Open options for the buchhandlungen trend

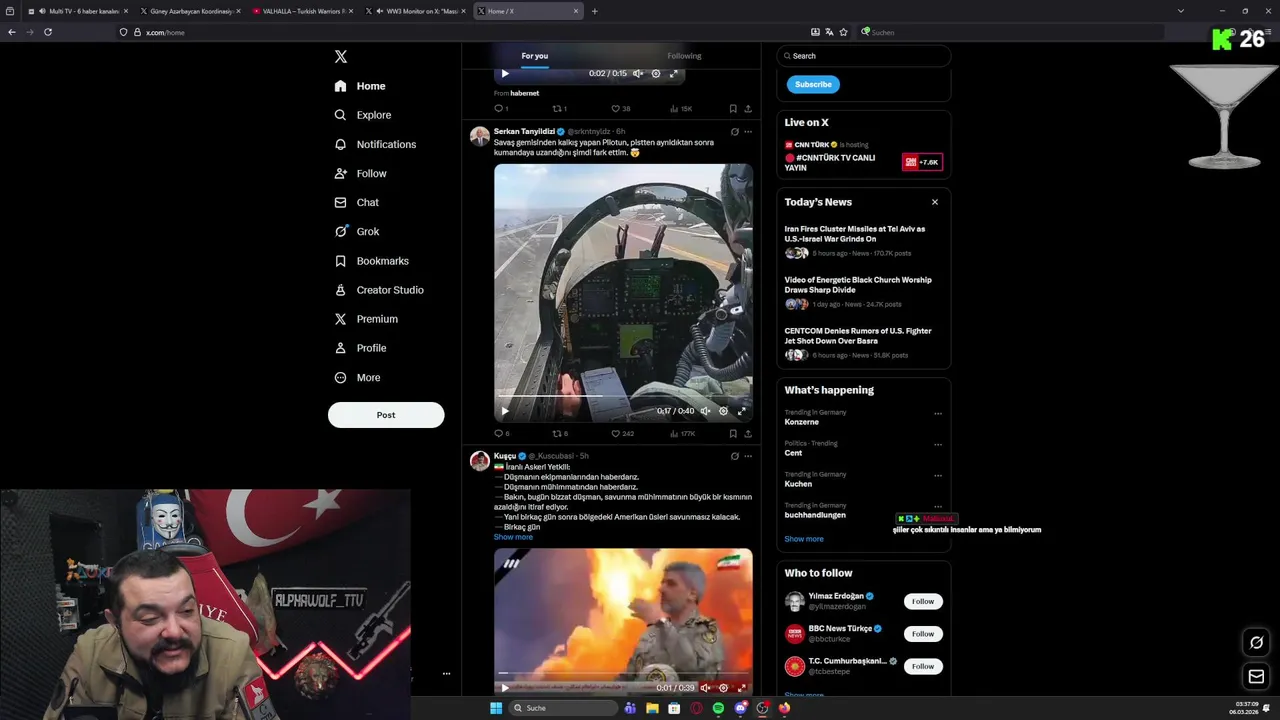[x=938, y=506]
